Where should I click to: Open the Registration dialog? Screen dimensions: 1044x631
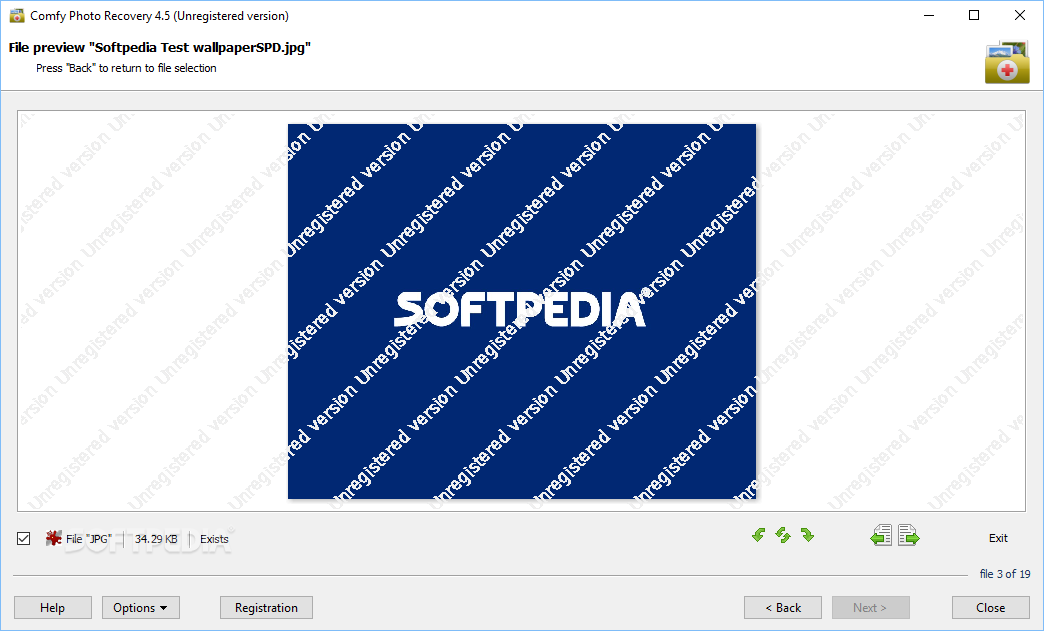266,608
